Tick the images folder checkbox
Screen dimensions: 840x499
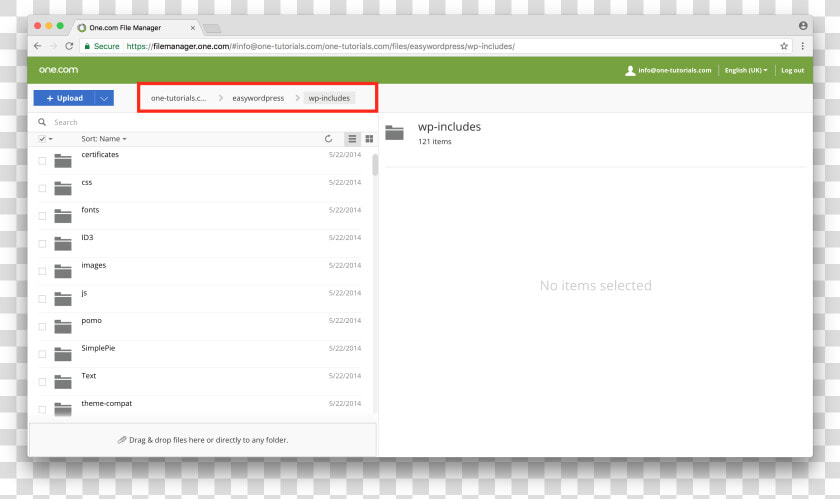click(42, 271)
